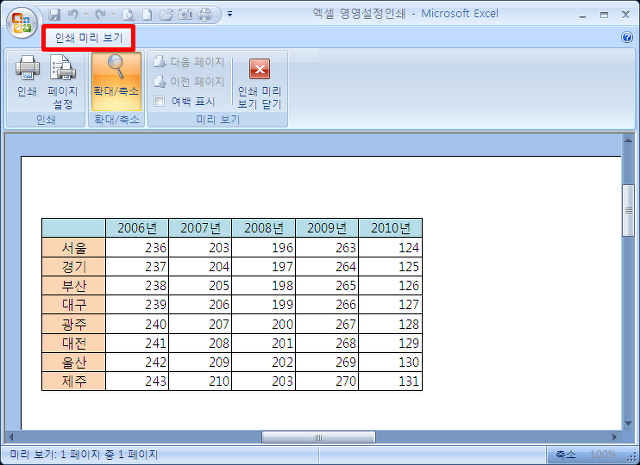Minimize the Excel window
This screenshot has width=640, height=465.
click(x=582, y=15)
